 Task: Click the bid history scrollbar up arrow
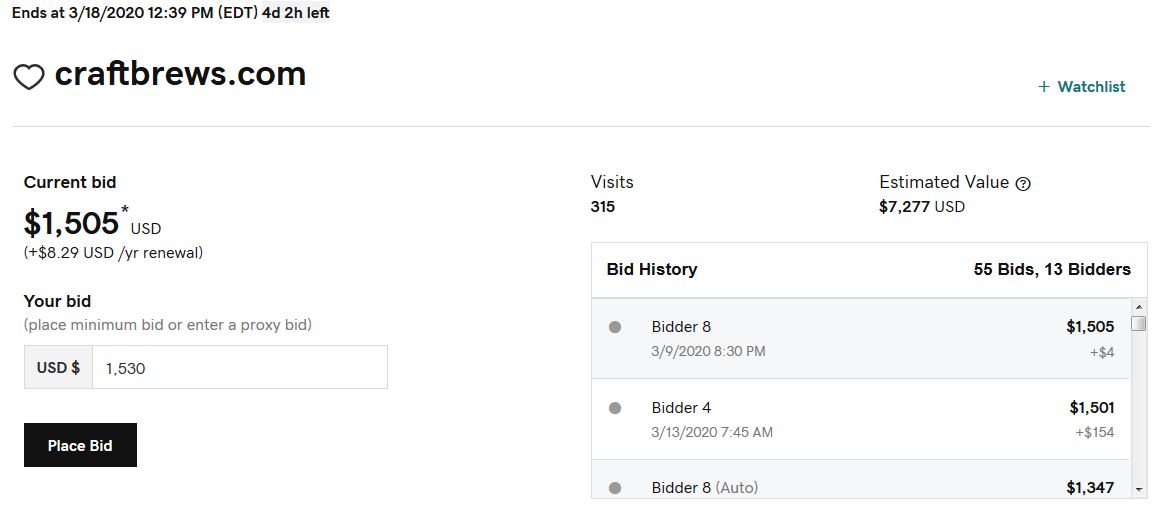point(1139,307)
